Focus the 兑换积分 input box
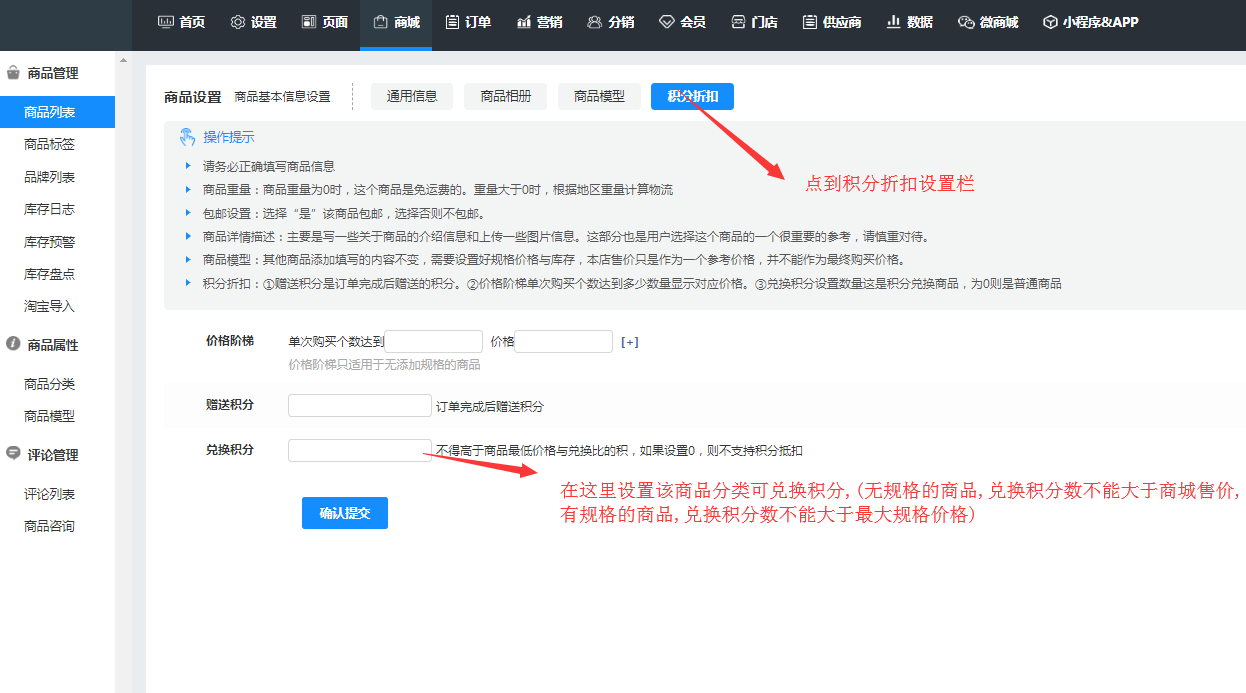The image size is (1246, 693). (359, 450)
